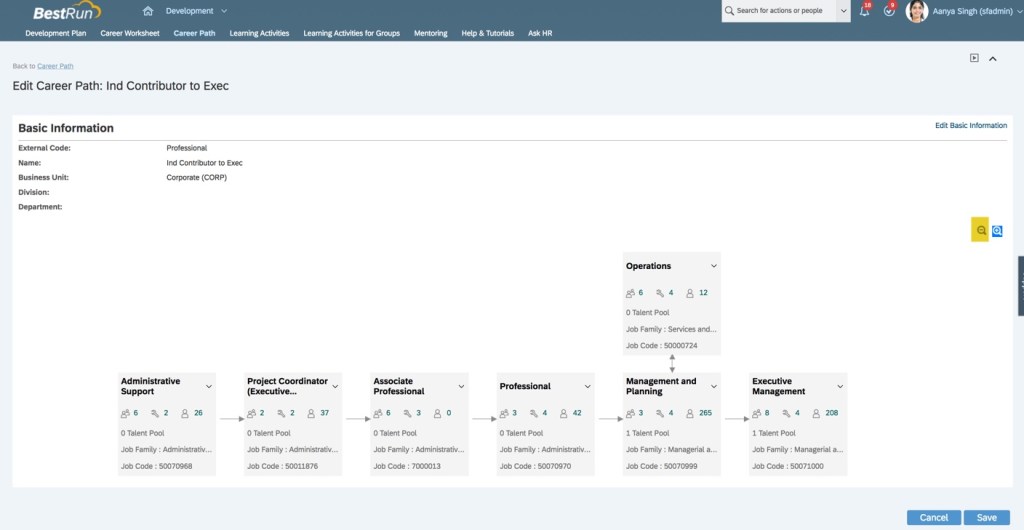Click the people count icon on Operations card
This screenshot has height=530, width=1024.
pos(630,293)
